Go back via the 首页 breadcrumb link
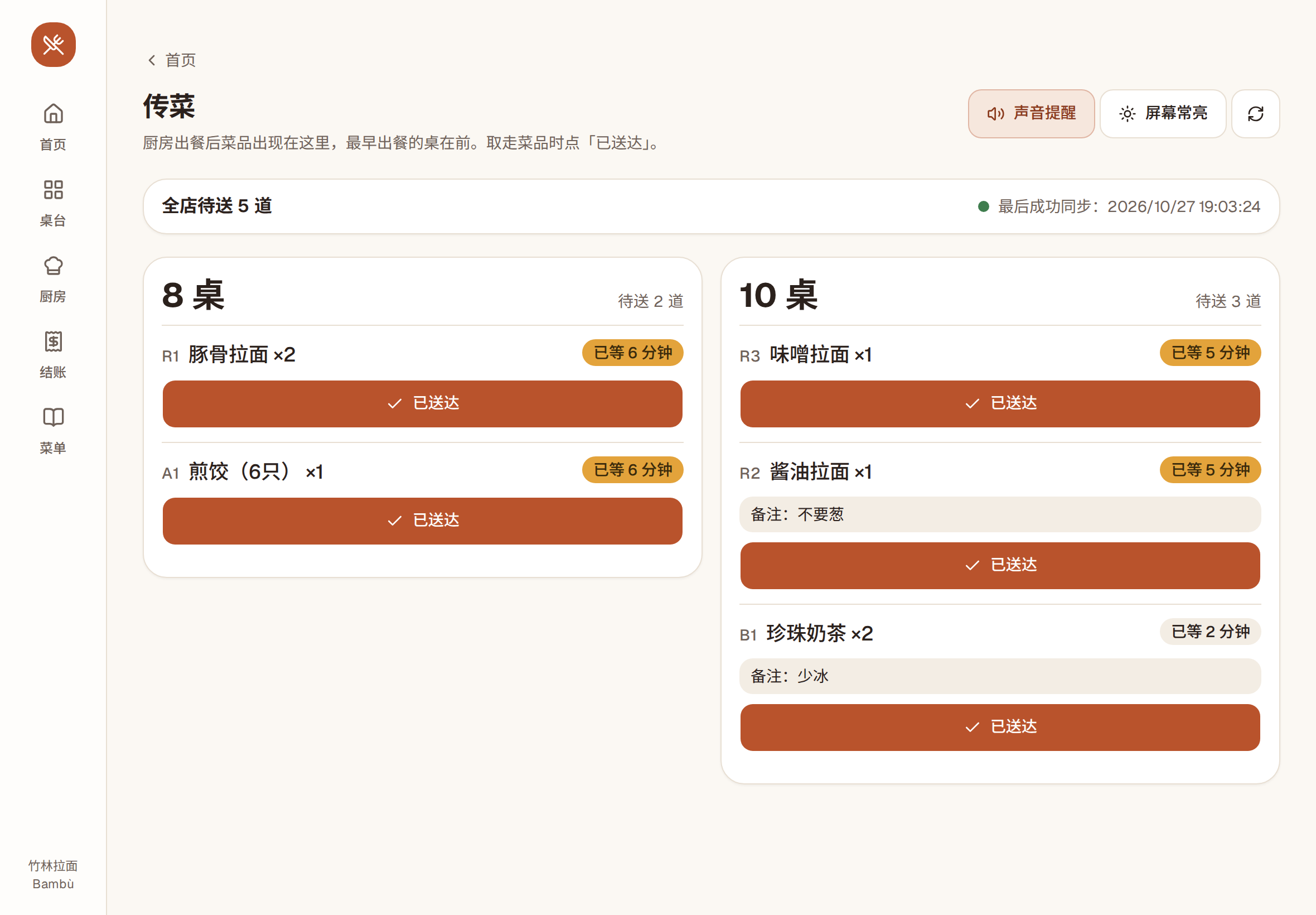The image size is (1316, 915). (171, 60)
